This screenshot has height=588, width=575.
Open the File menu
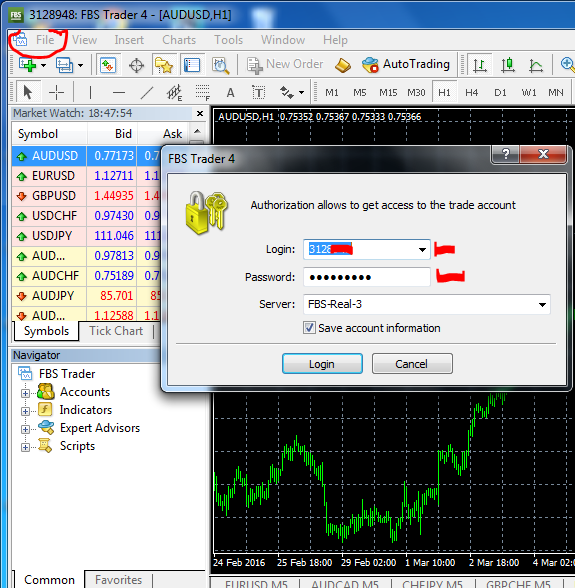click(x=45, y=40)
